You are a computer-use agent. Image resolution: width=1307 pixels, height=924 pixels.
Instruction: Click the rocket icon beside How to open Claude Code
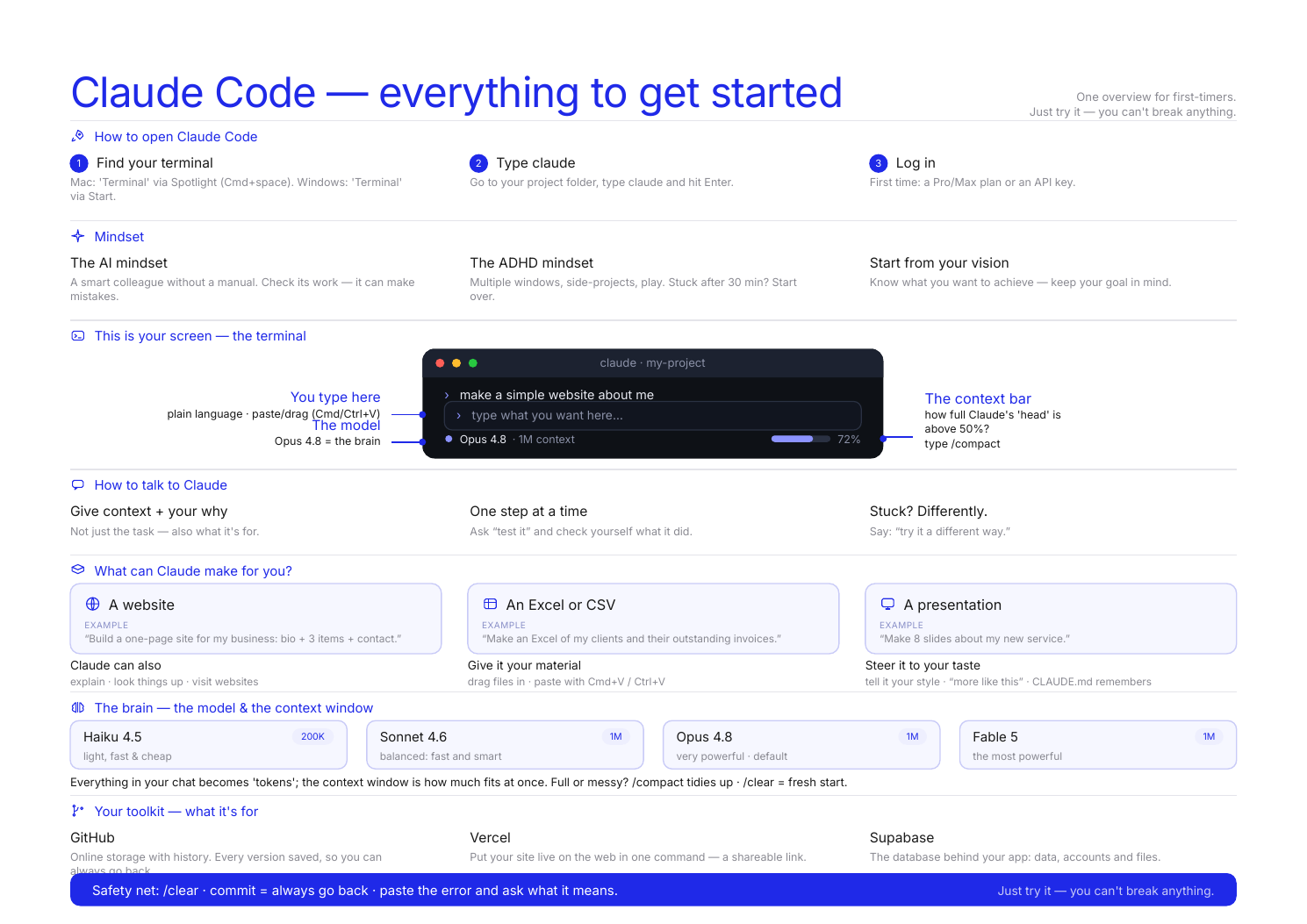pos(77,136)
